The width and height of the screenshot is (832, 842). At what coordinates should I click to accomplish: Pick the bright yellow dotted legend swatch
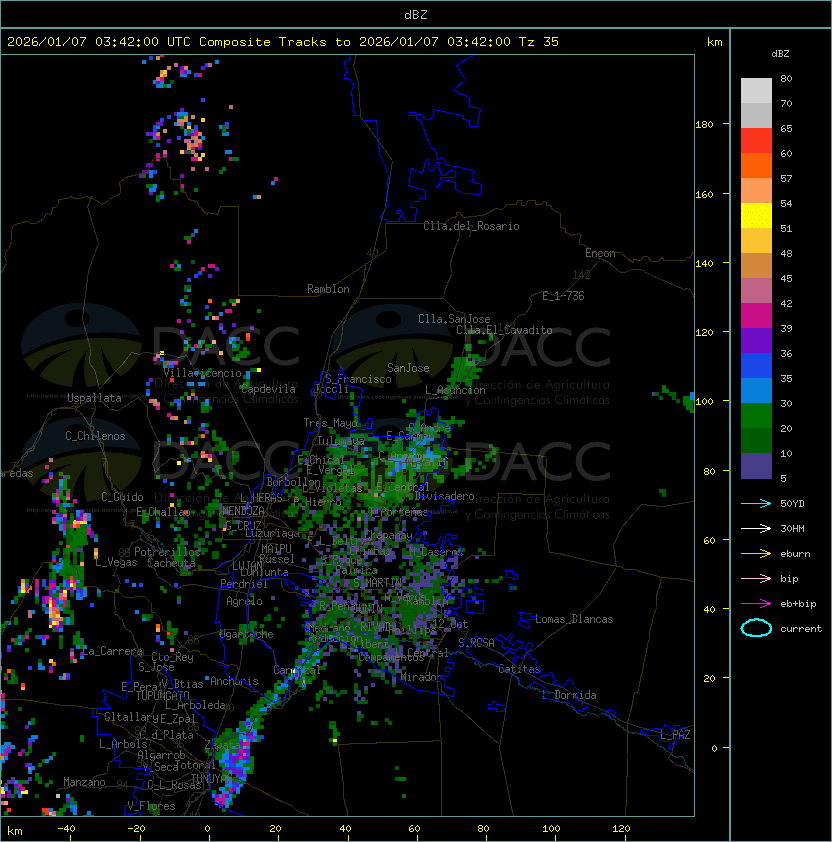point(756,216)
